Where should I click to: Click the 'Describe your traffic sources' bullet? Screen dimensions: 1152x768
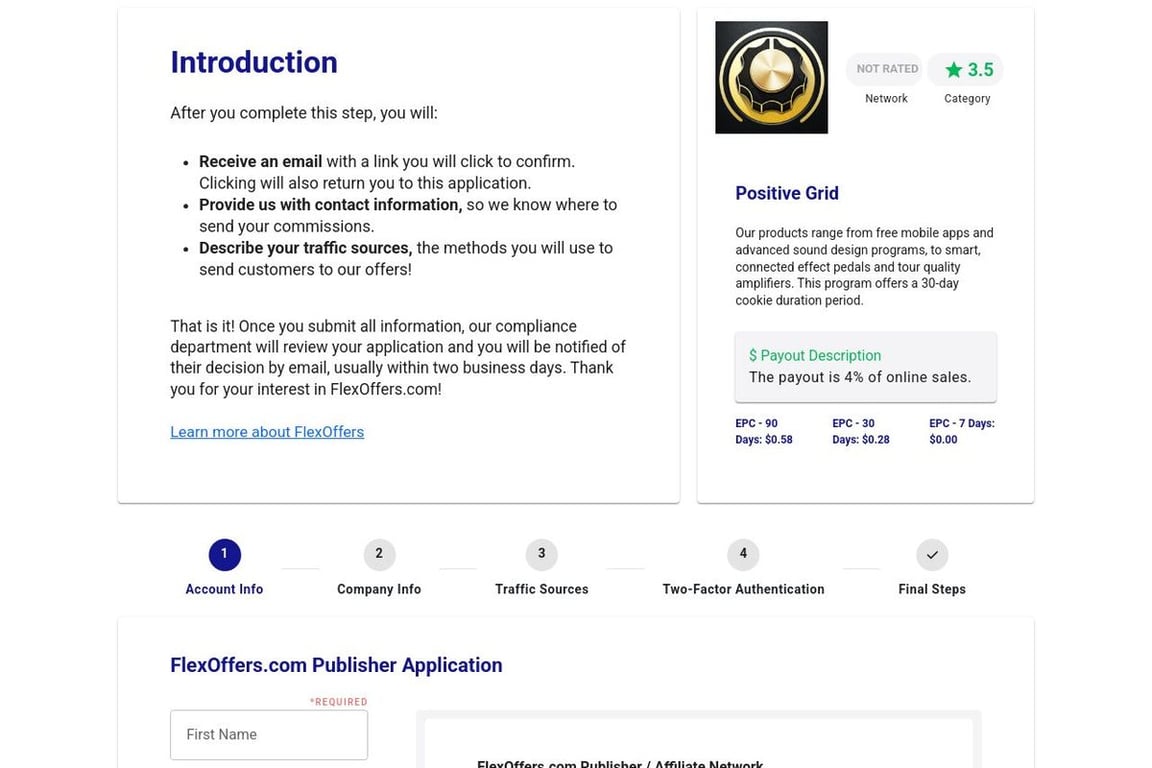pyautogui.click(x=406, y=259)
